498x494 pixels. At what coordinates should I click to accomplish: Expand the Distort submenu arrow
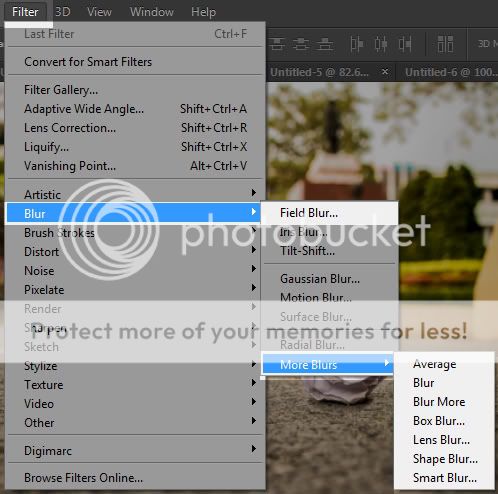click(x=254, y=249)
